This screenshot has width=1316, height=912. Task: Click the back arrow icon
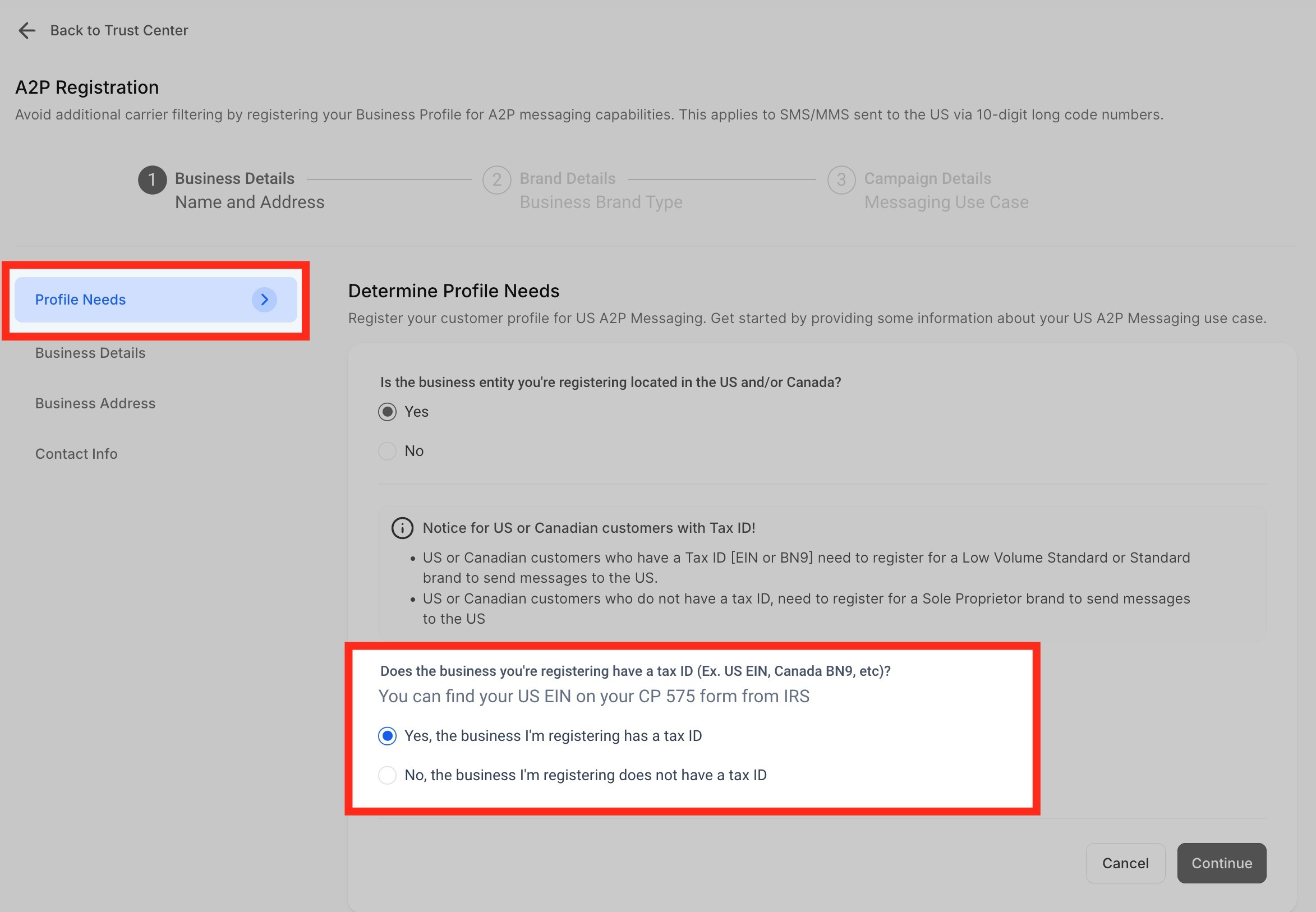click(x=27, y=30)
